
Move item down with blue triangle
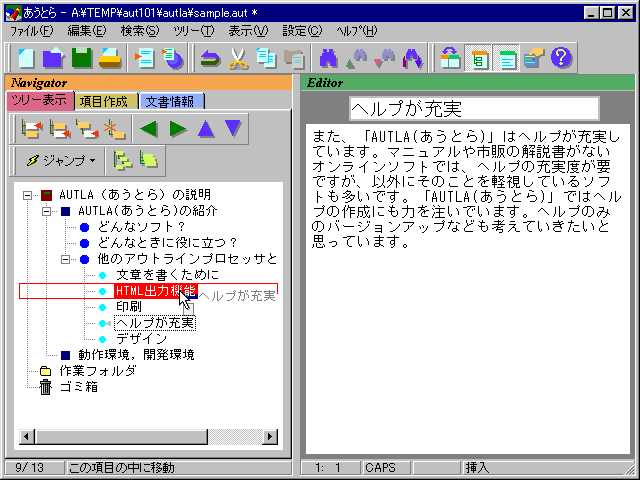click(233, 129)
